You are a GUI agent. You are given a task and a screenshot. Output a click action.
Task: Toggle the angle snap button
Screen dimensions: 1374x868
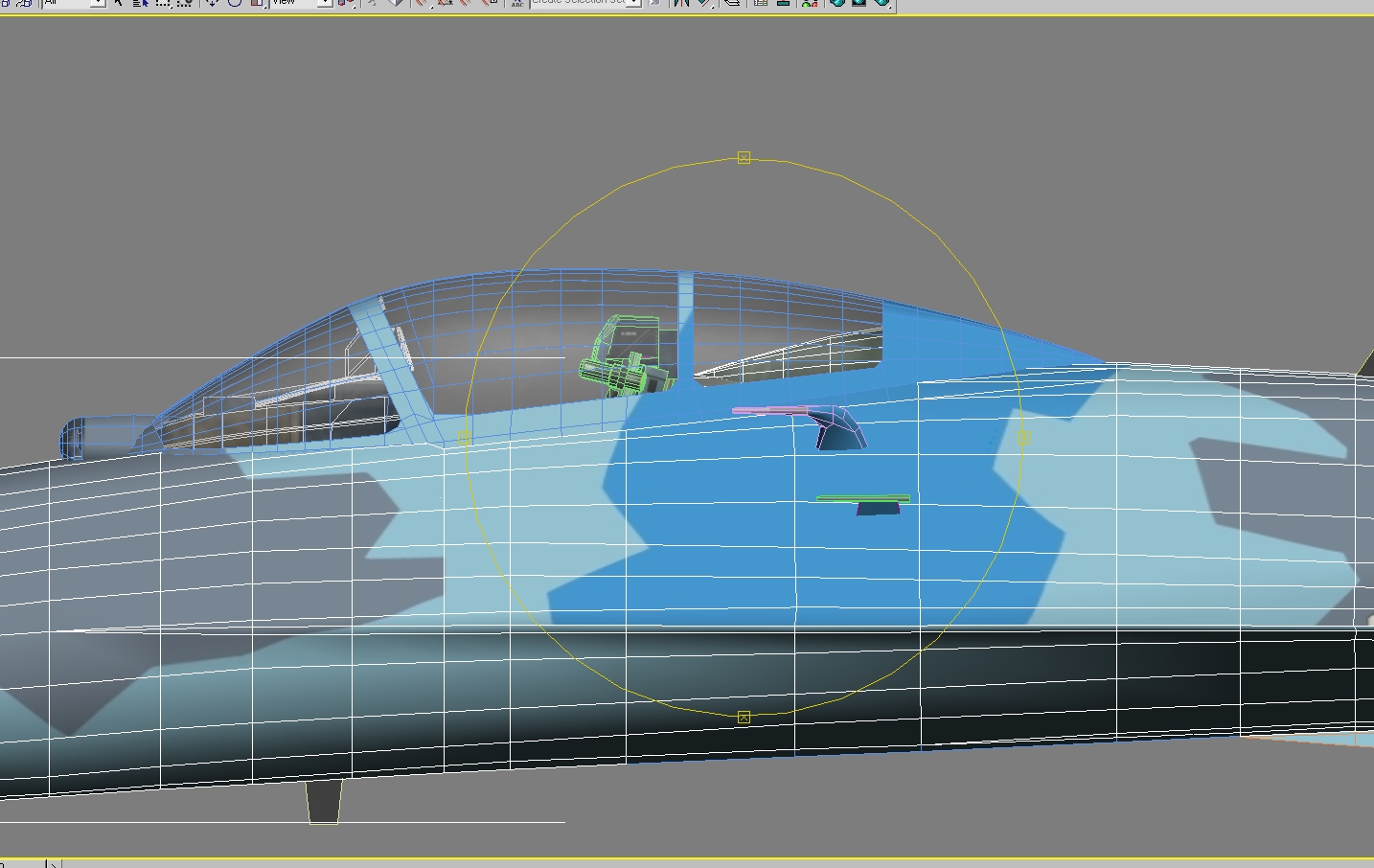click(444, 3)
